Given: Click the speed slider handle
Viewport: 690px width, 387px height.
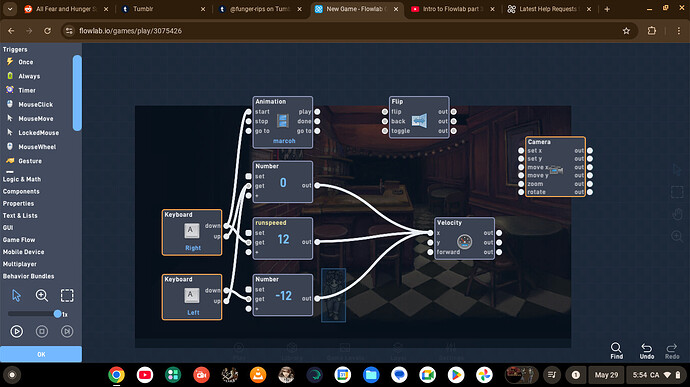Looking at the screenshot, I should (x=57, y=314).
